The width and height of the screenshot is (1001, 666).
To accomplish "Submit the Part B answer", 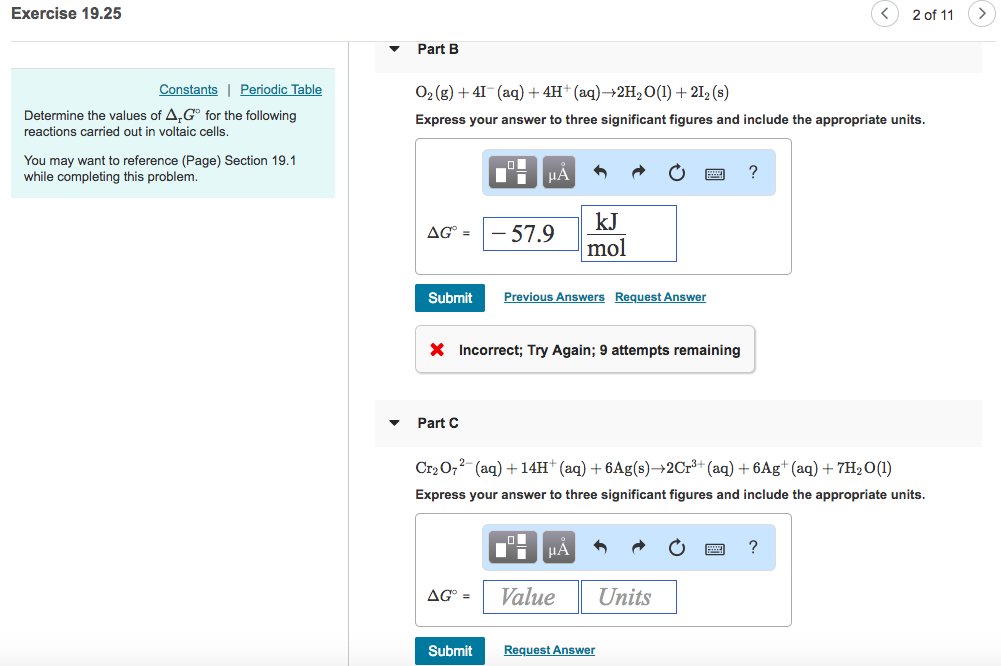I will tap(449, 297).
